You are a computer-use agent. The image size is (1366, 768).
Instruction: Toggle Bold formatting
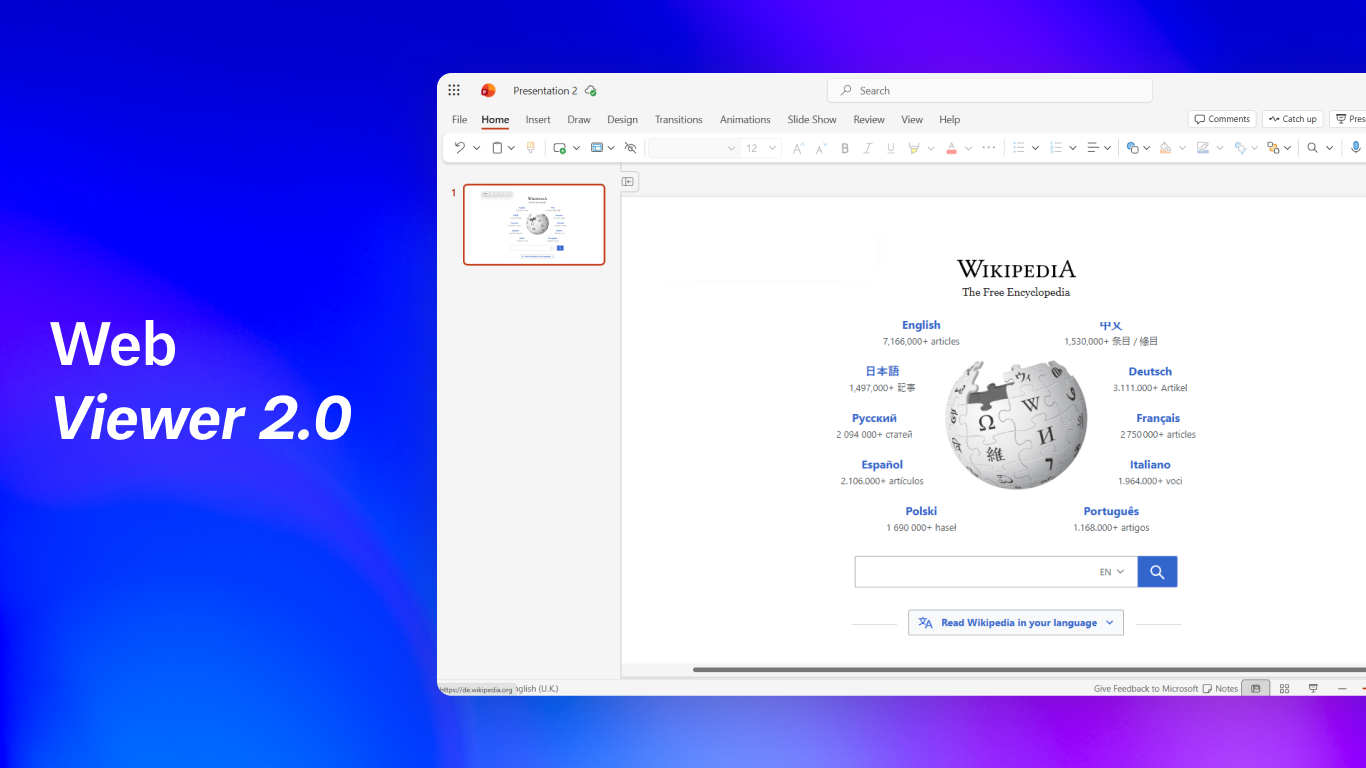coord(844,147)
